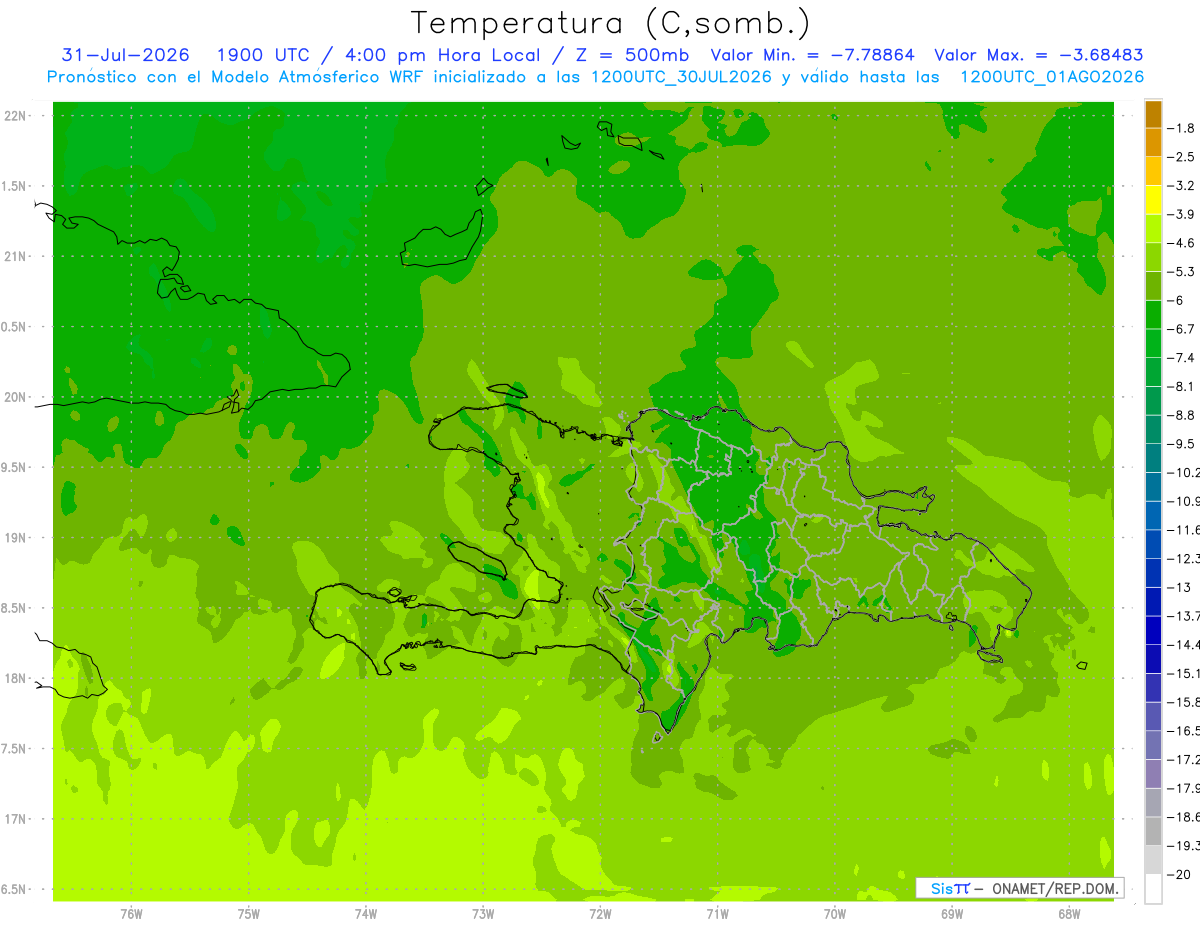Click the '68W' longitude axis label

click(x=1069, y=914)
